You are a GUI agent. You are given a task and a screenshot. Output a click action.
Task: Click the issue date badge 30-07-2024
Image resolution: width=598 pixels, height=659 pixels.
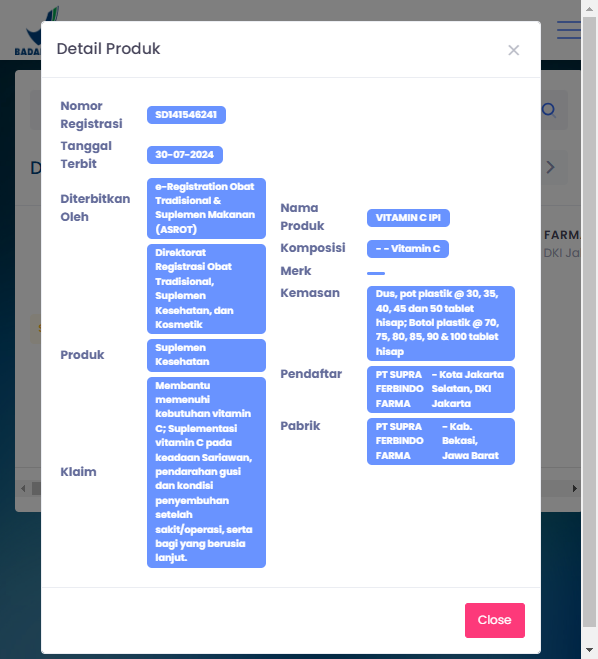click(184, 155)
